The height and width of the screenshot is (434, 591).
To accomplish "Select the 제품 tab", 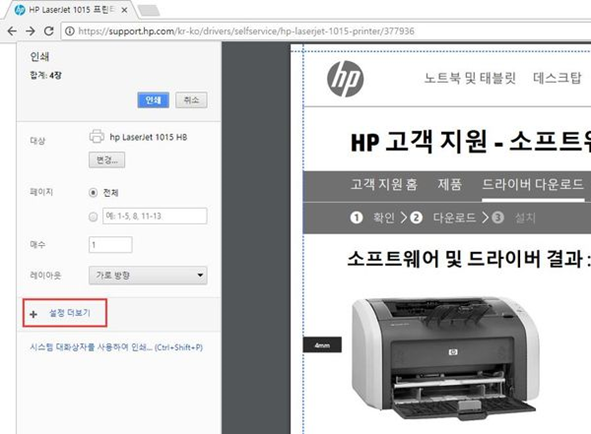I will 450,184.
